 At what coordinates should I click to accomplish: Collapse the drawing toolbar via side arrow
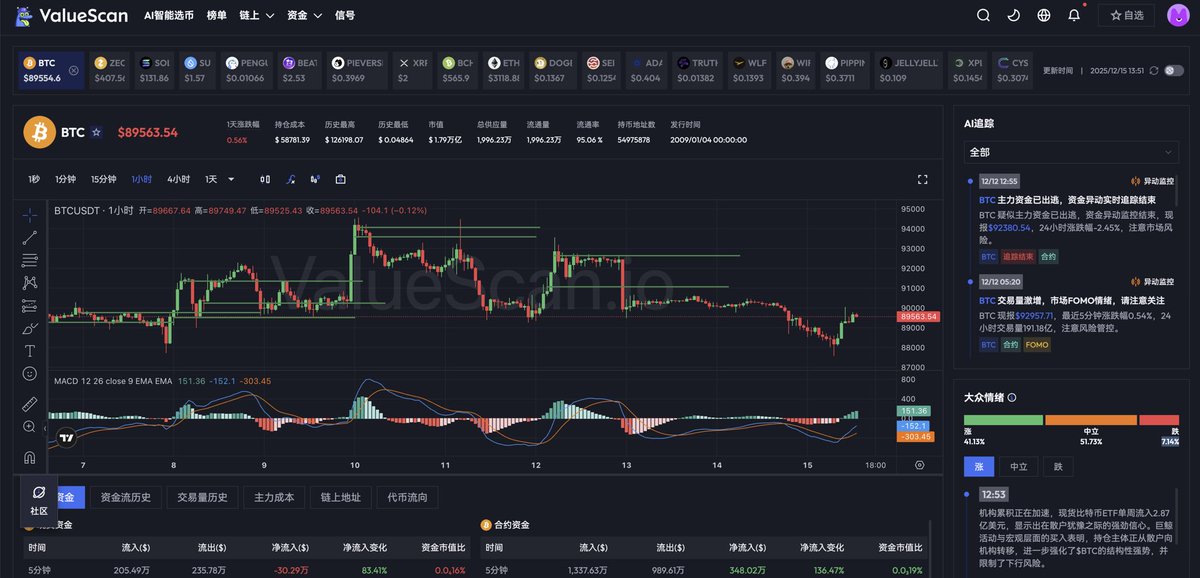coord(43,428)
